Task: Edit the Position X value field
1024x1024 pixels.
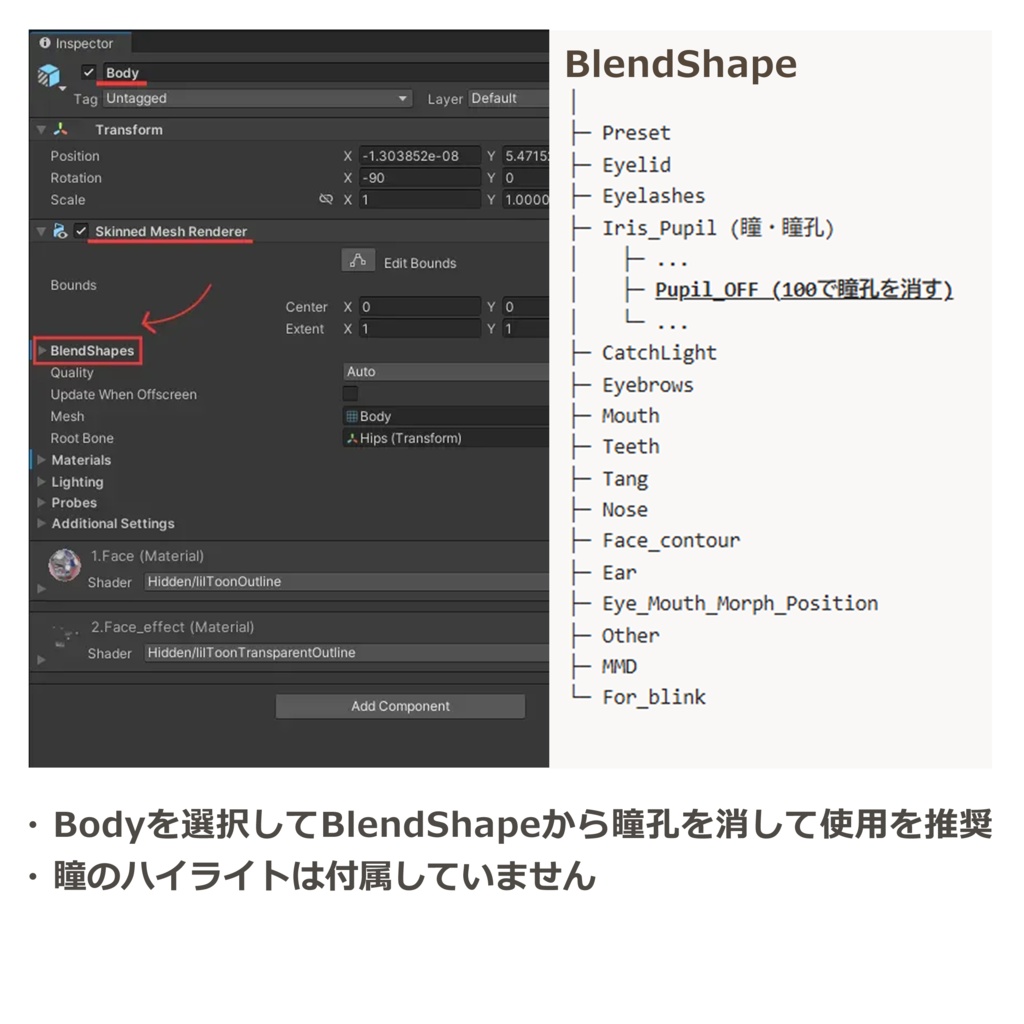Action: [420, 155]
